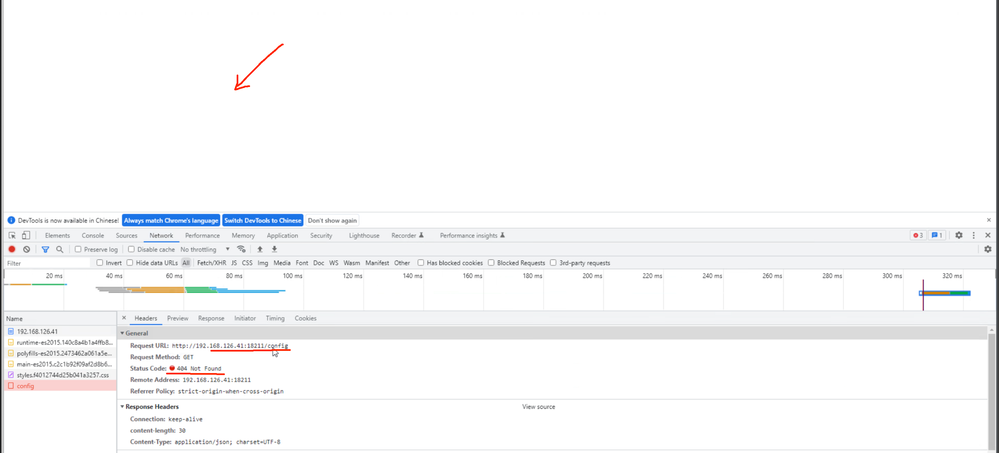
Task: Open network conditions wifi icon
Action: coord(241,249)
